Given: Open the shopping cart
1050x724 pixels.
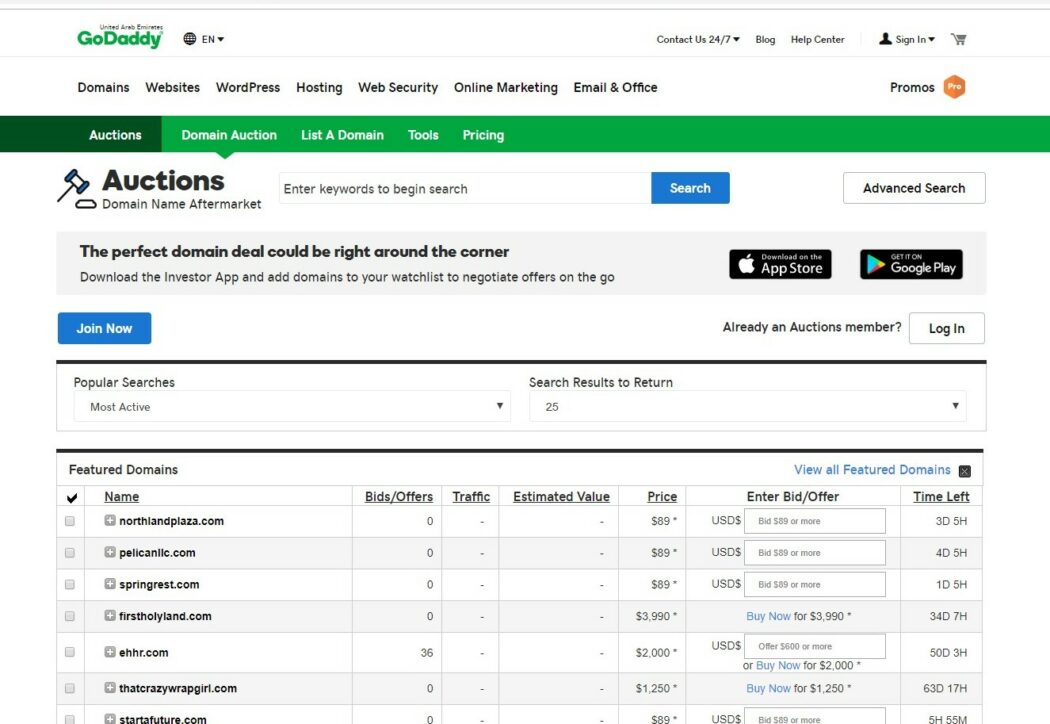Looking at the screenshot, I should pos(958,39).
